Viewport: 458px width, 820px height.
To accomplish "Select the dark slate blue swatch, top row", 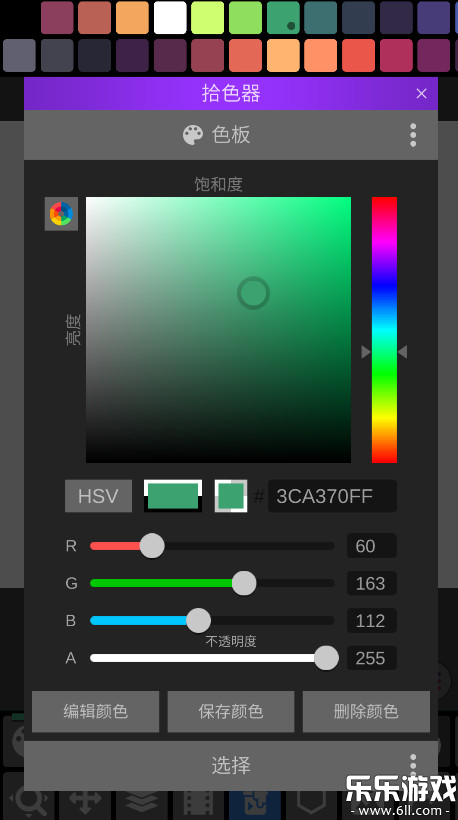I will tap(358, 17).
